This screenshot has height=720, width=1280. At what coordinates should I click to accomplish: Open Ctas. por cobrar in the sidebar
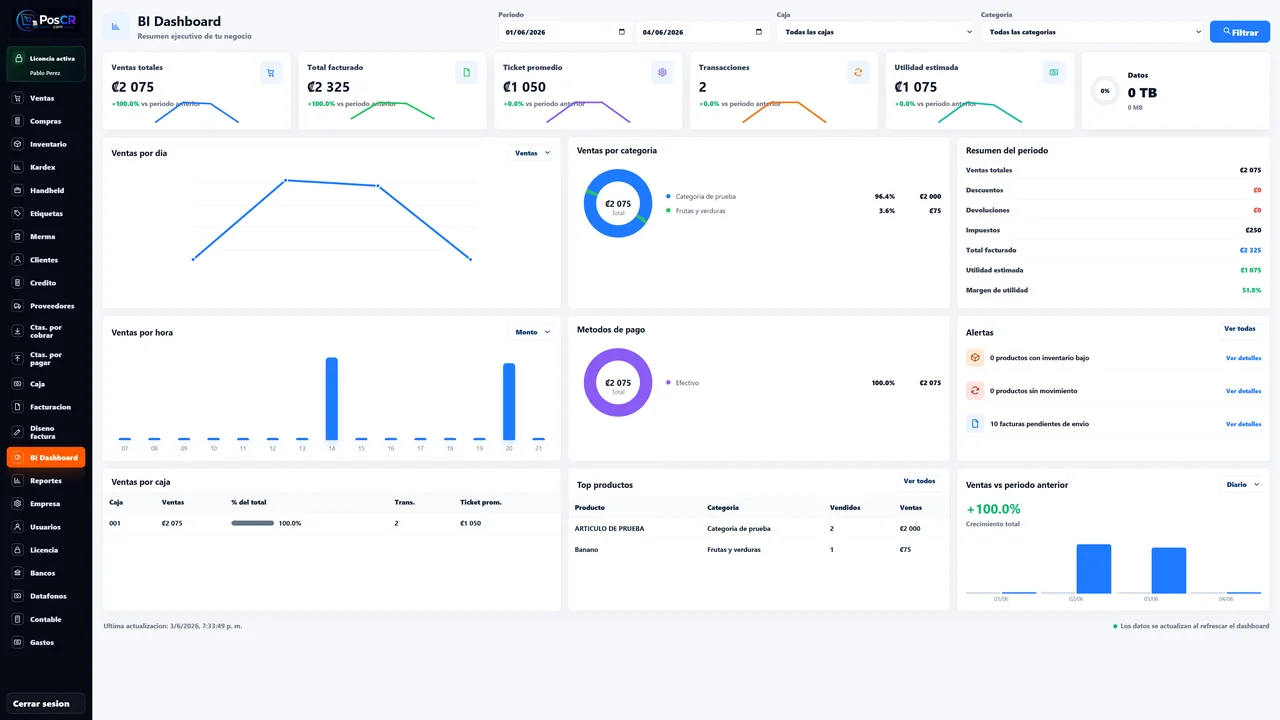tap(46, 331)
